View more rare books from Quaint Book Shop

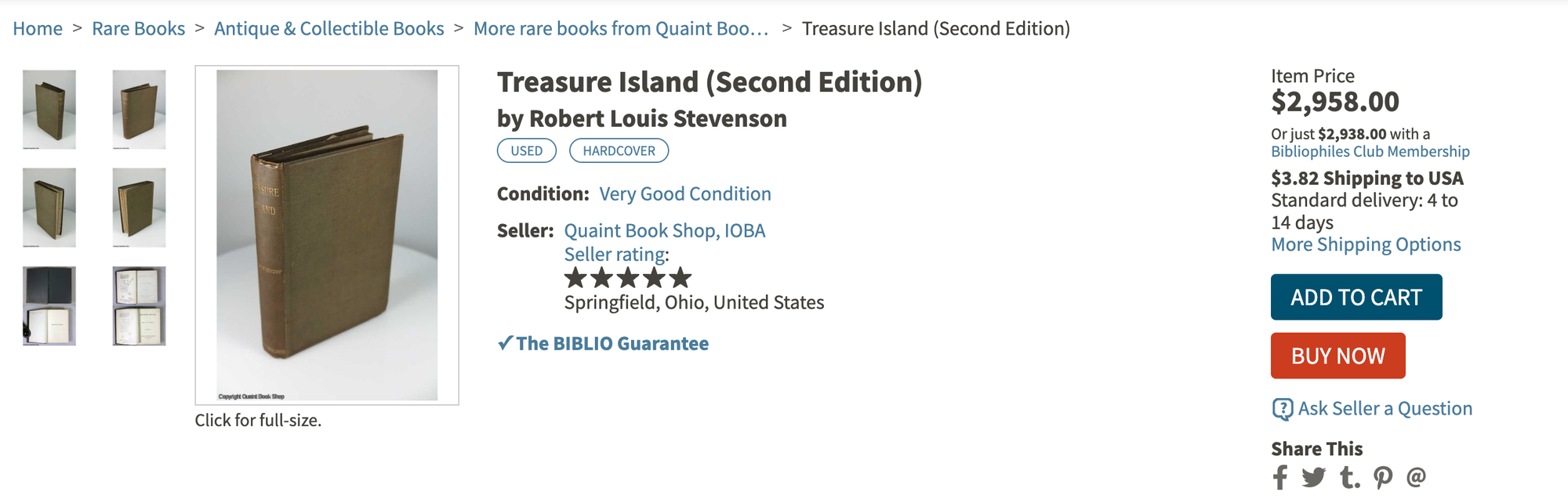point(619,28)
